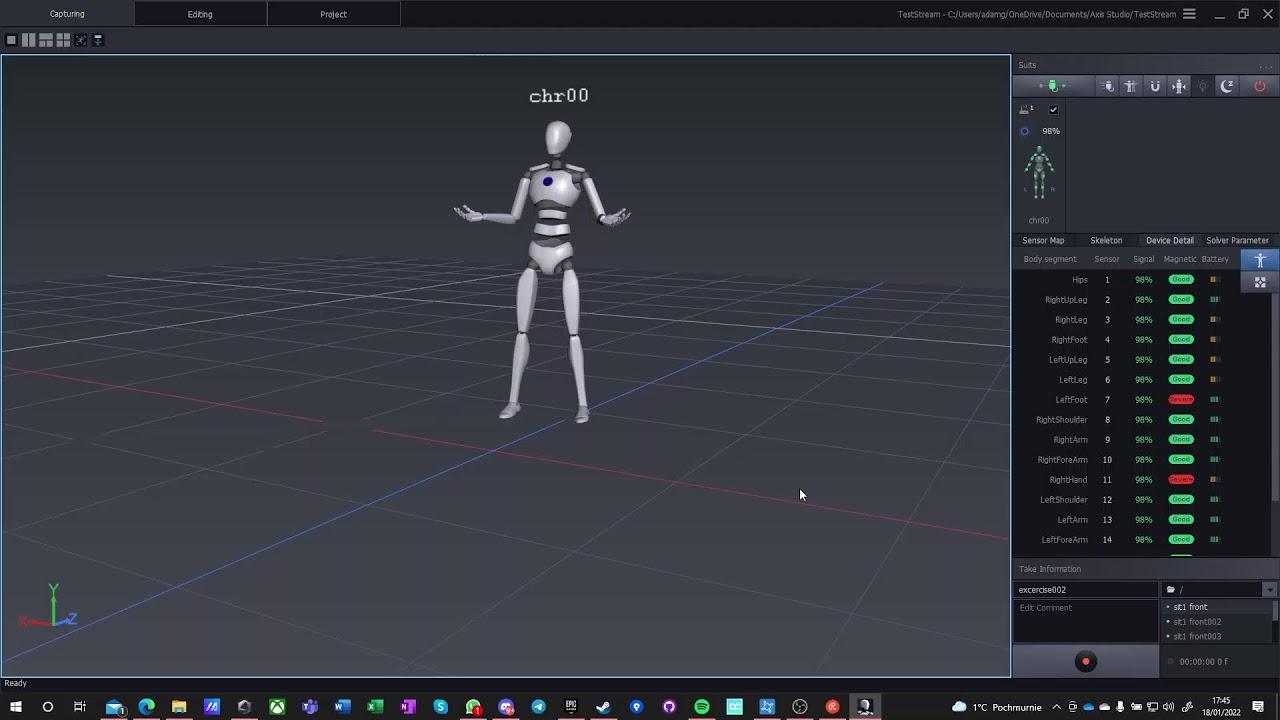Start recording with the red record button
The height and width of the screenshot is (720, 1280).
1086,661
